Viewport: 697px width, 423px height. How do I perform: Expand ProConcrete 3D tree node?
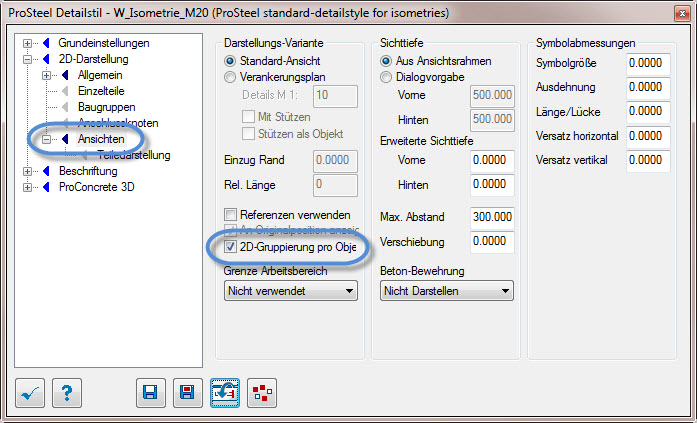[28, 188]
